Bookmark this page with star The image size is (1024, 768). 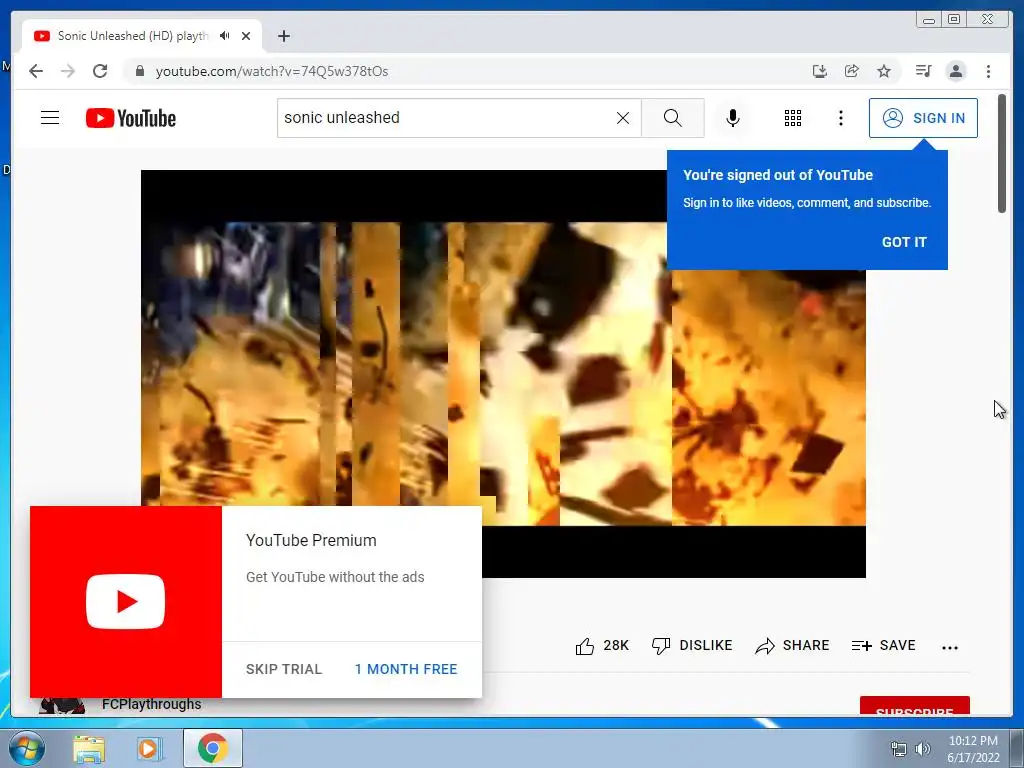[x=884, y=71]
